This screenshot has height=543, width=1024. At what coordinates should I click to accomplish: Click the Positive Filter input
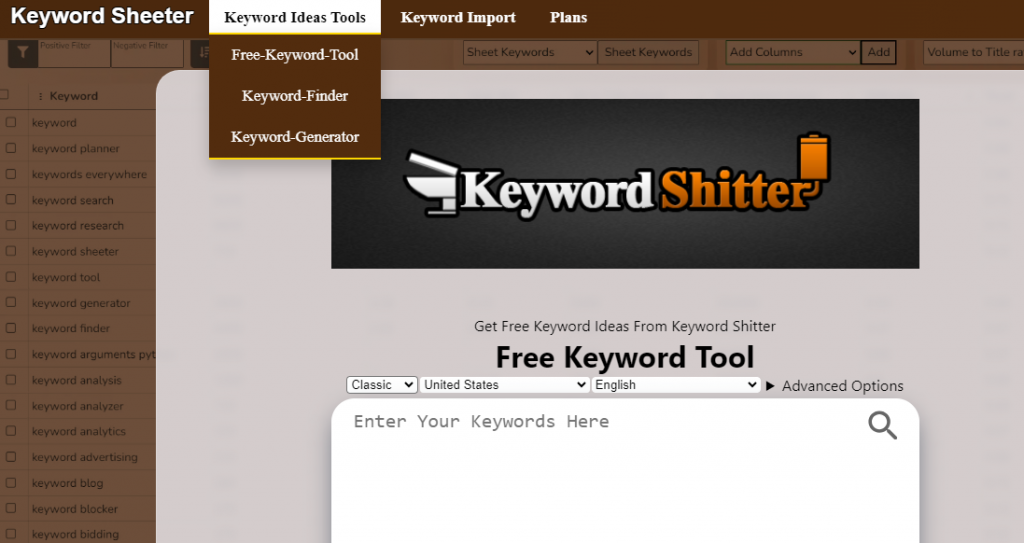74,54
